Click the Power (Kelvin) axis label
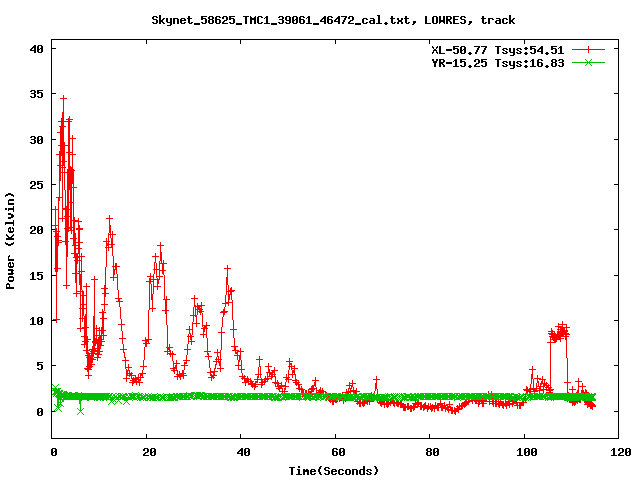640x480 pixels. coord(10,241)
